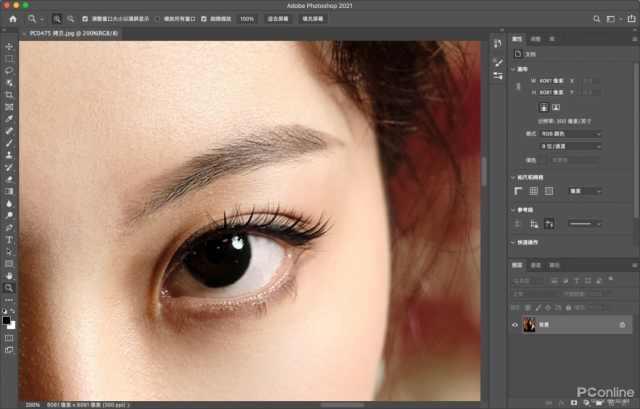Toggle resize windows to fit checkbox
The width and height of the screenshot is (640, 409).
pyautogui.click(x=85, y=19)
